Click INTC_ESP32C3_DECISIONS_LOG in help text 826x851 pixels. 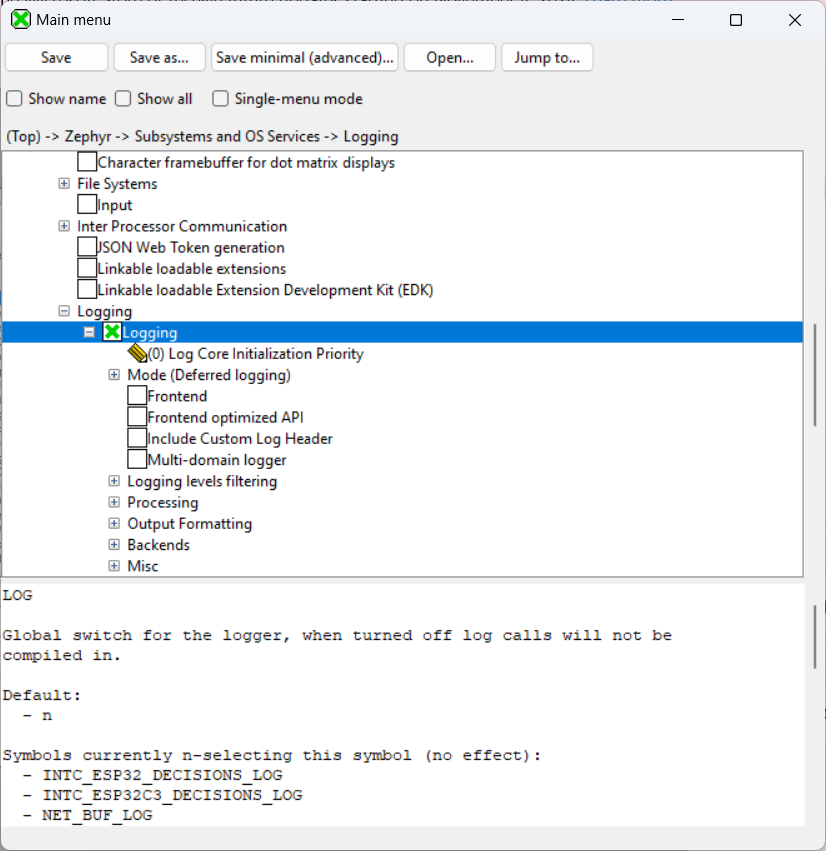pos(173,795)
